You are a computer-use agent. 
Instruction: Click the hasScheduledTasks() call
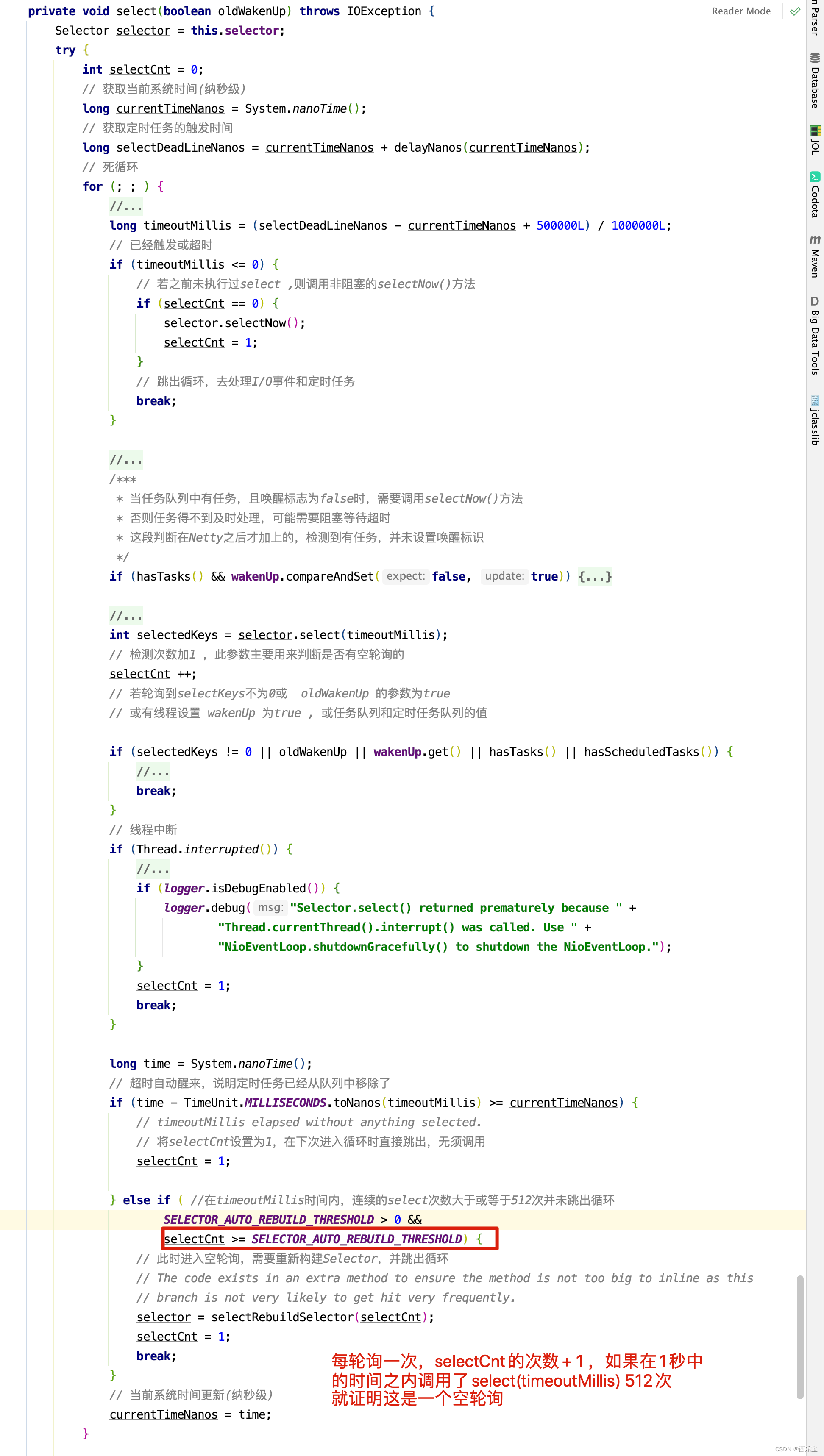[648, 752]
